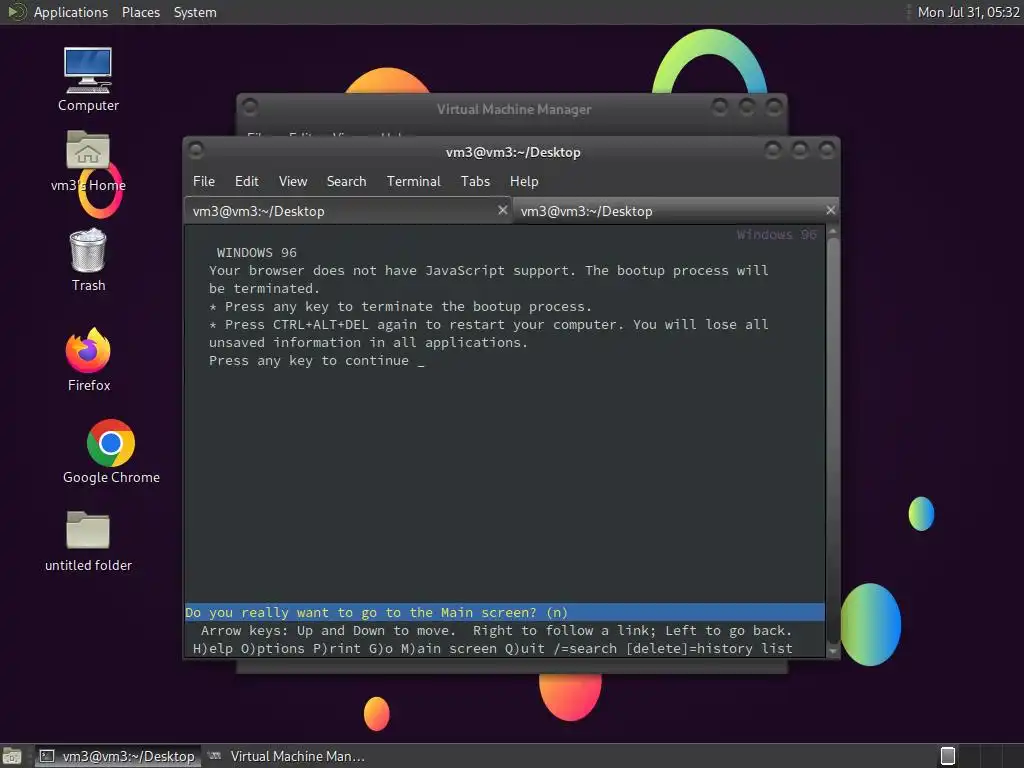Minimize the terminal window
The height and width of the screenshot is (768, 1024).
click(x=773, y=151)
